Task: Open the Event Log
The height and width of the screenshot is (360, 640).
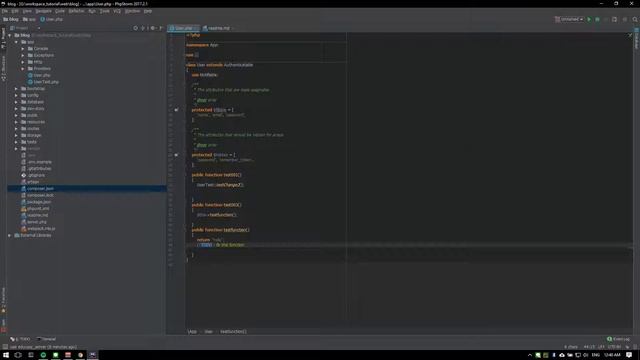Action: click(618, 339)
